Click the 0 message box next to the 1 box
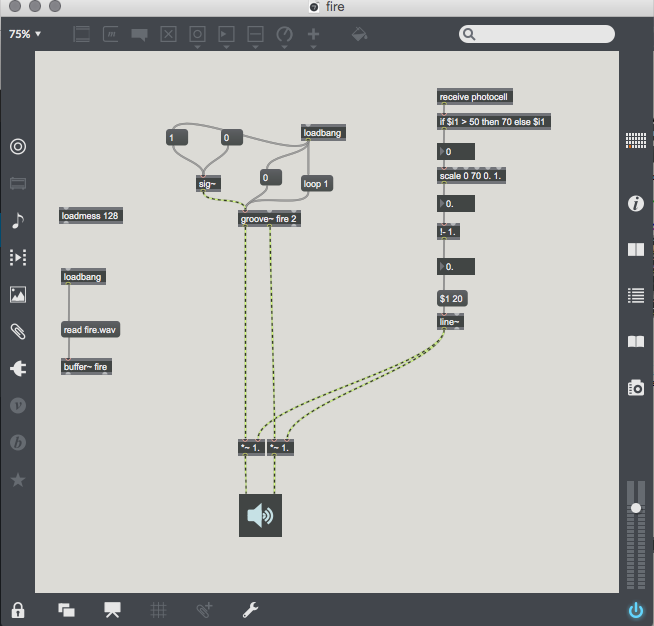This screenshot has width=654, height=626. [232, 138]
